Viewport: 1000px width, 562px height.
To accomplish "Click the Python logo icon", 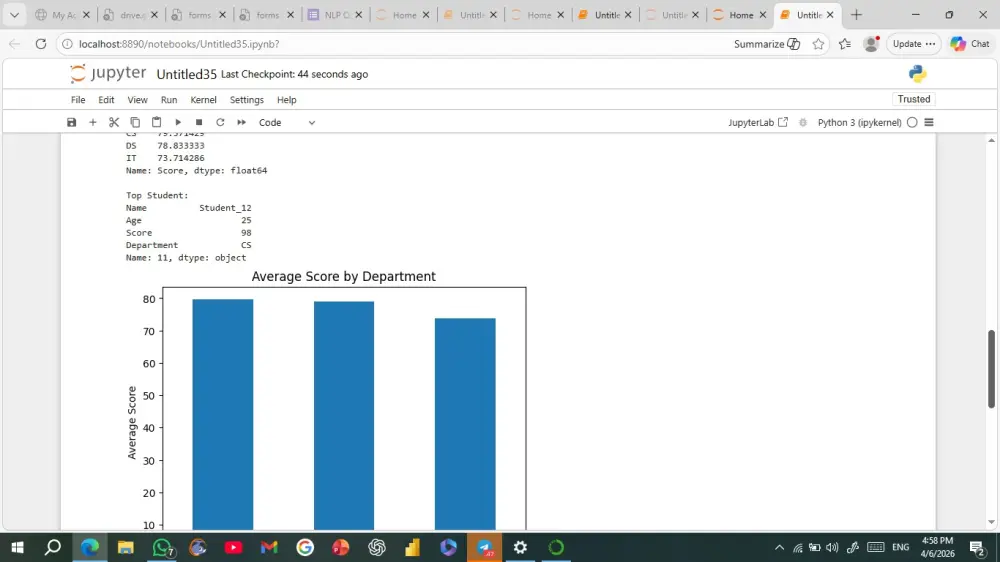I will 917,74.
